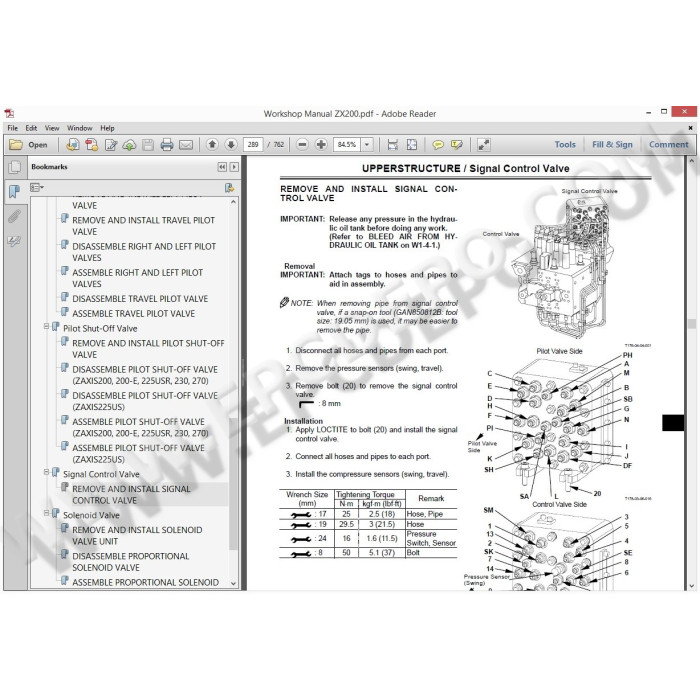Print the document via printer icon
This screenshot has width=700, height=700.
[167, 145]
